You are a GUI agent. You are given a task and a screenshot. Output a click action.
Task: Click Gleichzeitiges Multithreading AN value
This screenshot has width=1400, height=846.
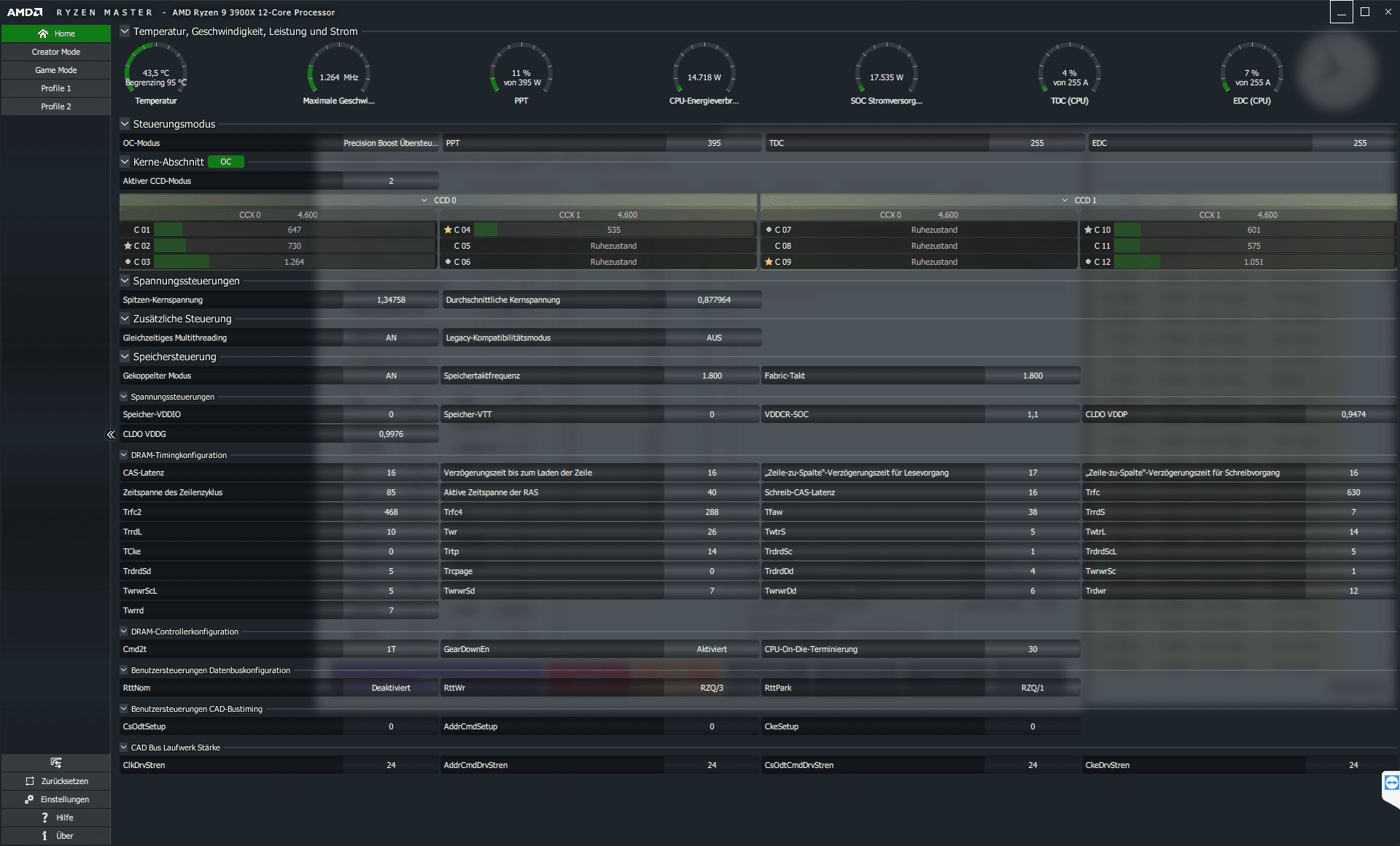click(391, 338)
